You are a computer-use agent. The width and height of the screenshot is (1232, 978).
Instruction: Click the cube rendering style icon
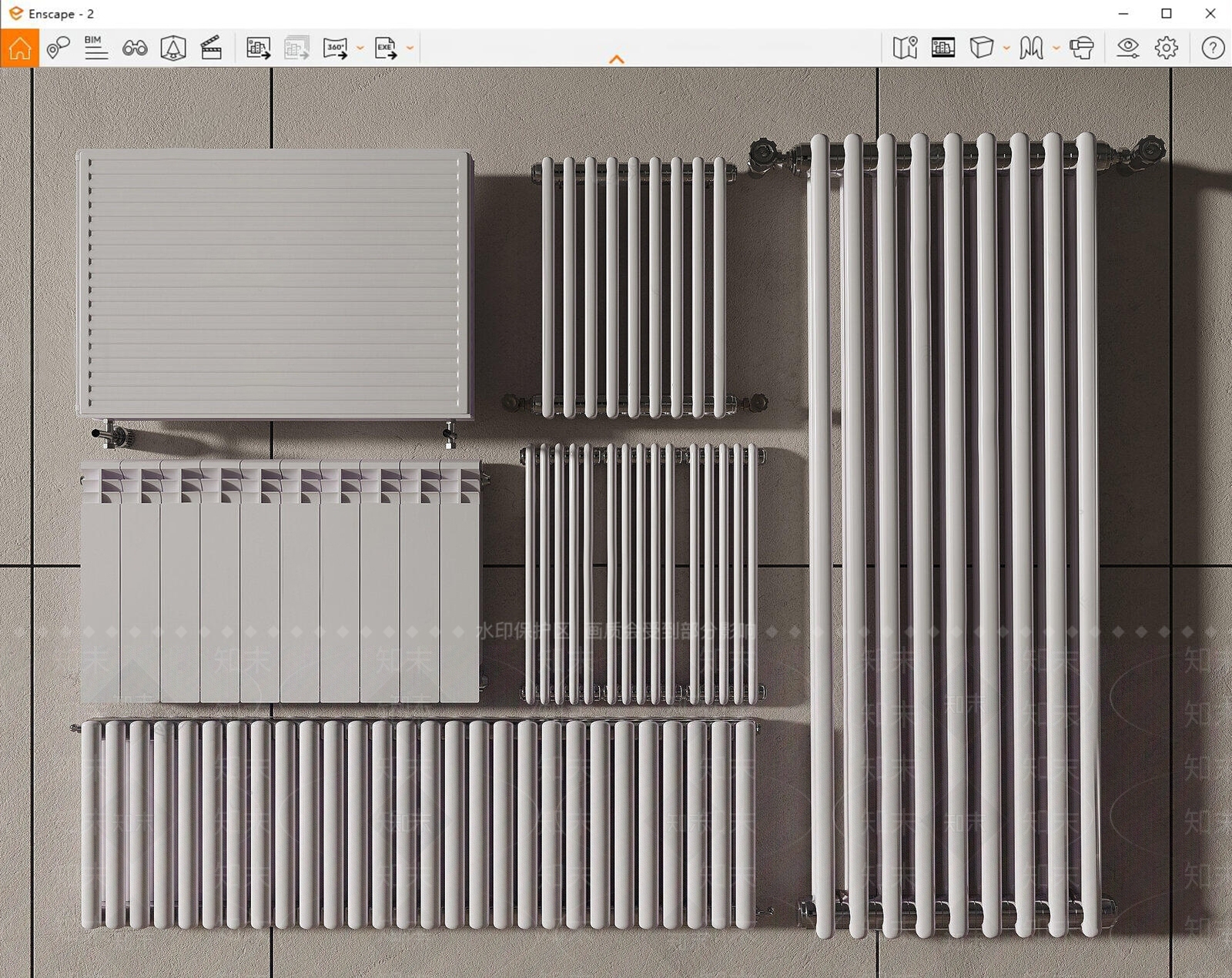coord(981,48)
